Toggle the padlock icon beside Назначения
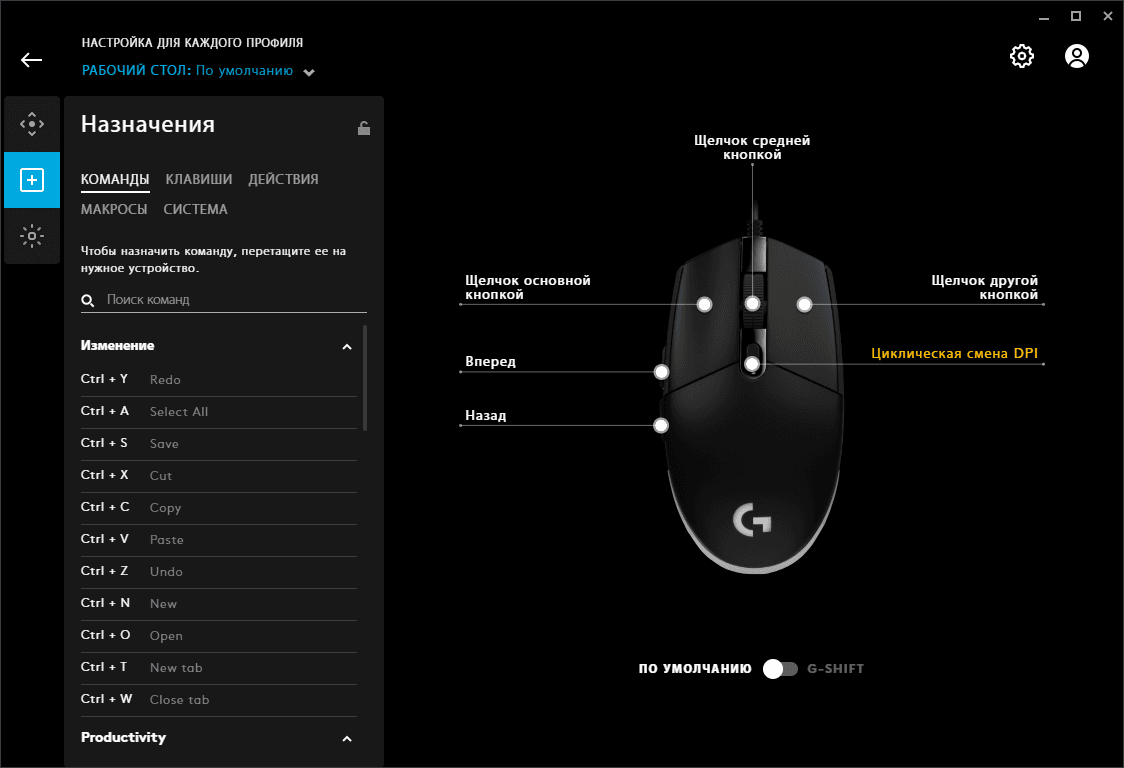Image resolution: width=1124 pixels, height=768 pixels. (363, 128)
